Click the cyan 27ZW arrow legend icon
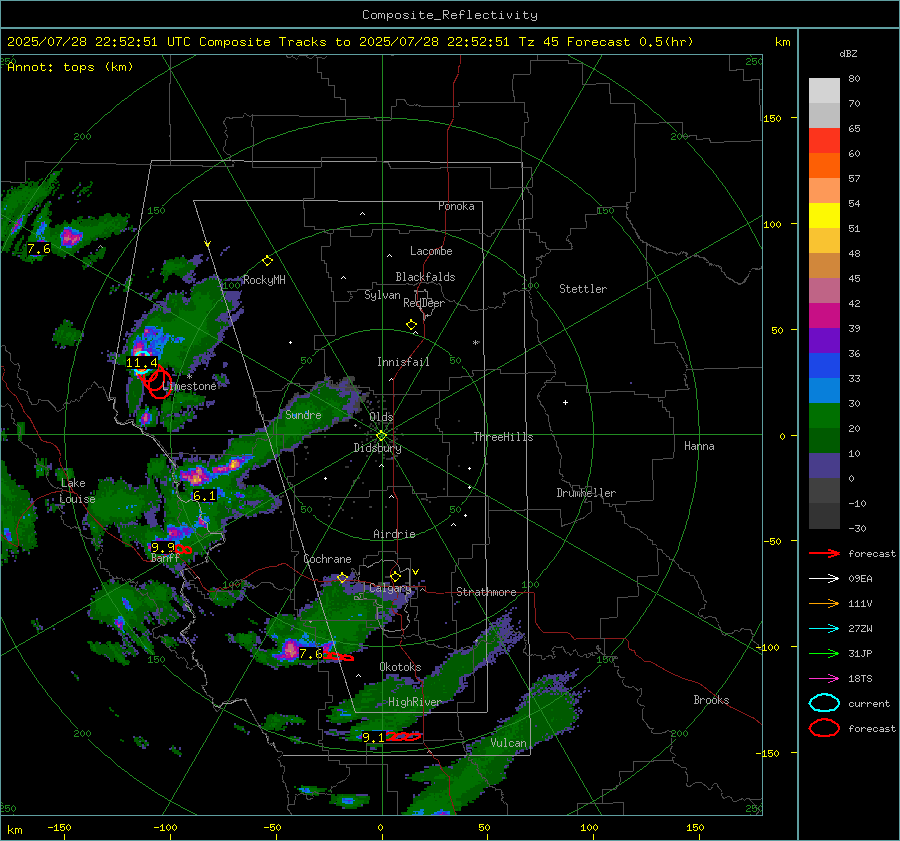Screen dimensions: 900x841 pos(824,629)
